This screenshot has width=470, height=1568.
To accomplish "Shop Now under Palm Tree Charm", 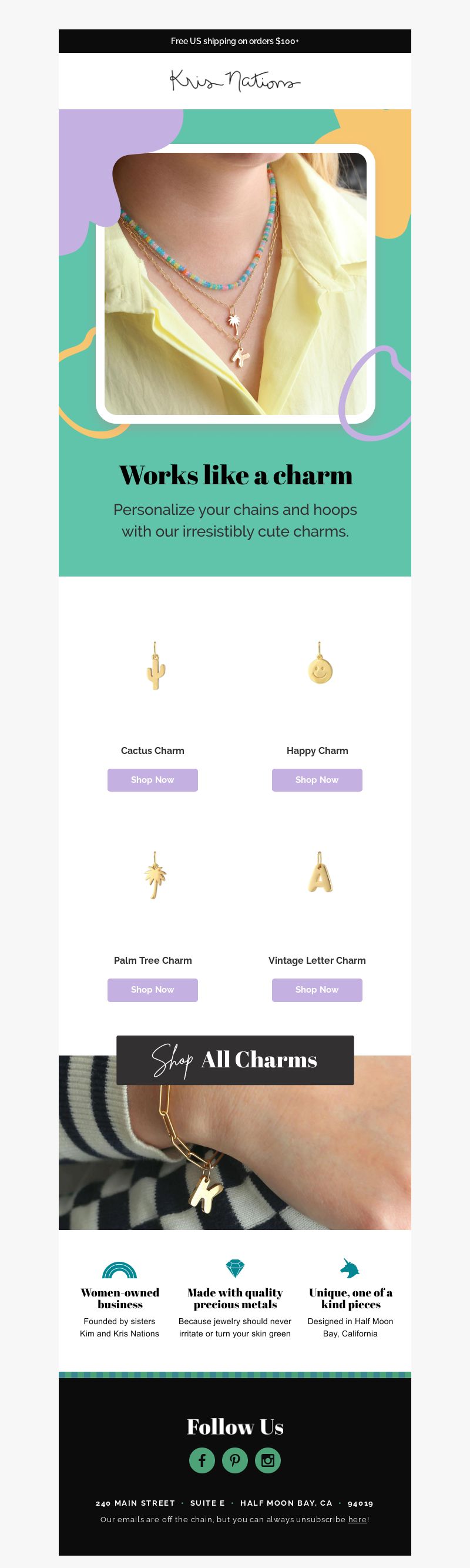I will coord(153,990).
